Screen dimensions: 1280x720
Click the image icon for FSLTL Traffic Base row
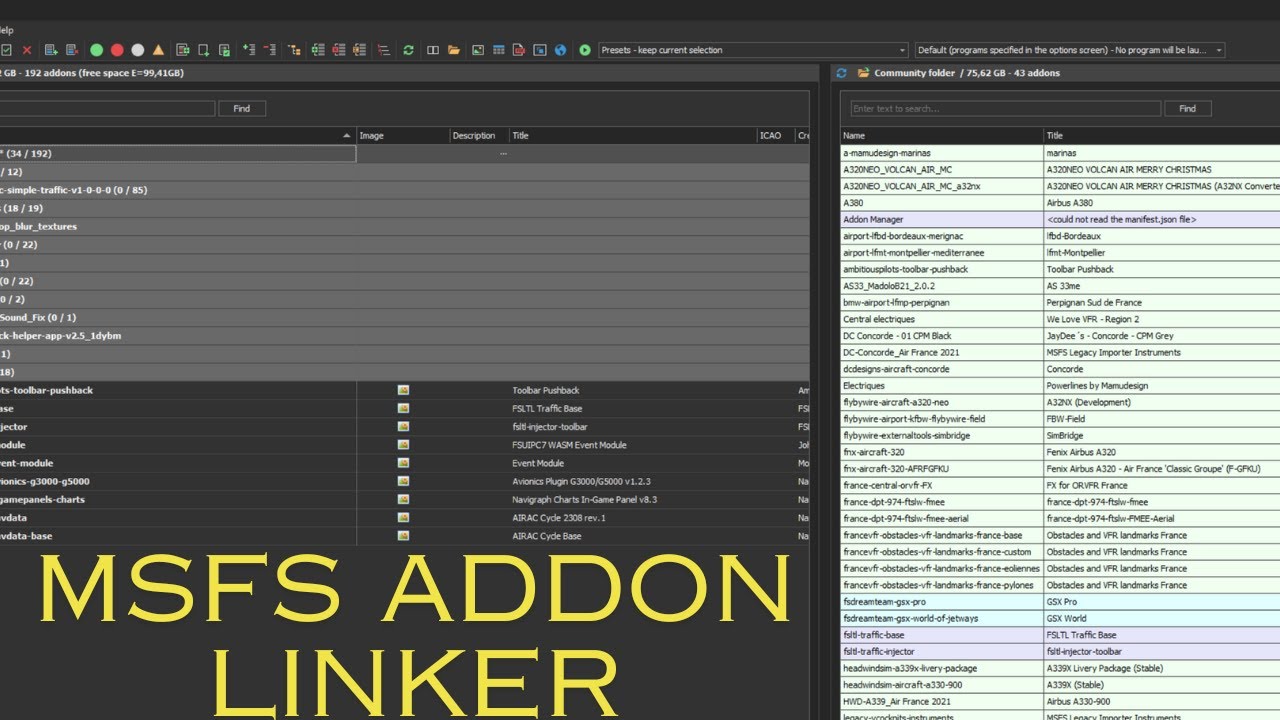coord(403,408)
